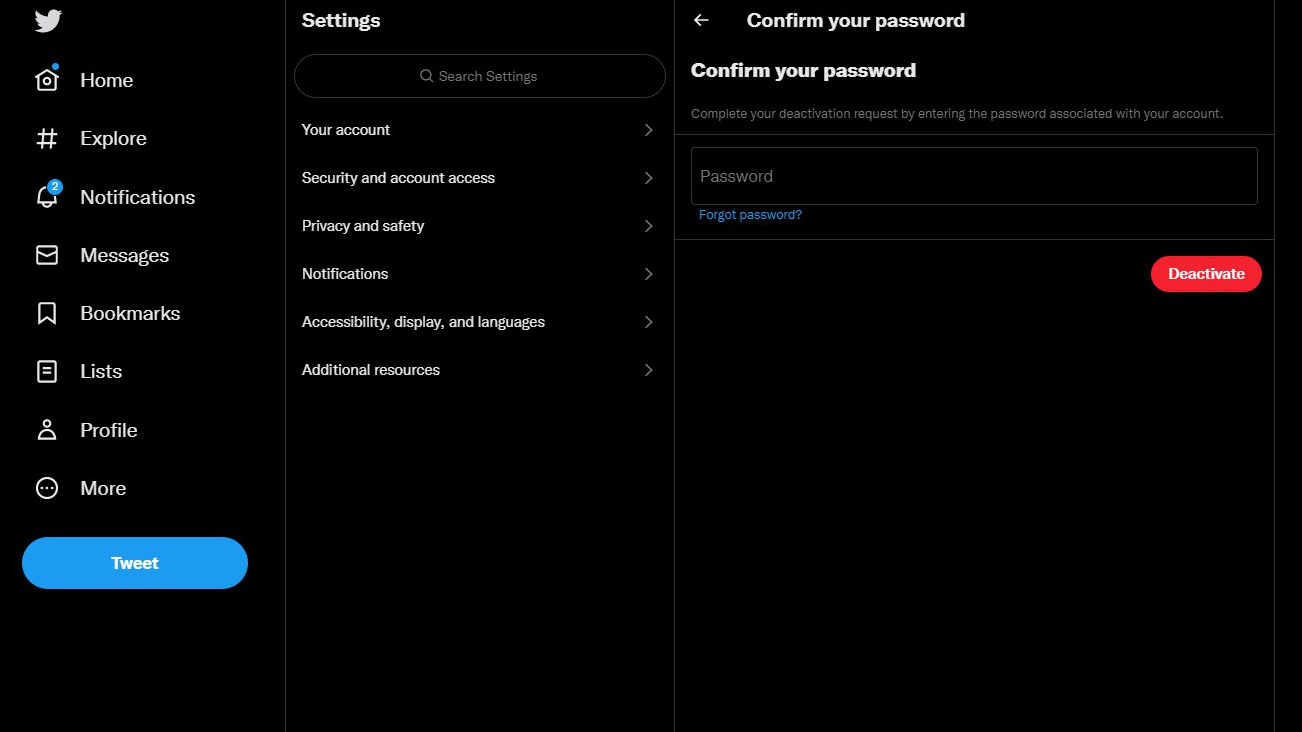Open the Home icon in sidebar
Image resolution: width=1302 pixels, height=732 pixels.
point(47,80)
